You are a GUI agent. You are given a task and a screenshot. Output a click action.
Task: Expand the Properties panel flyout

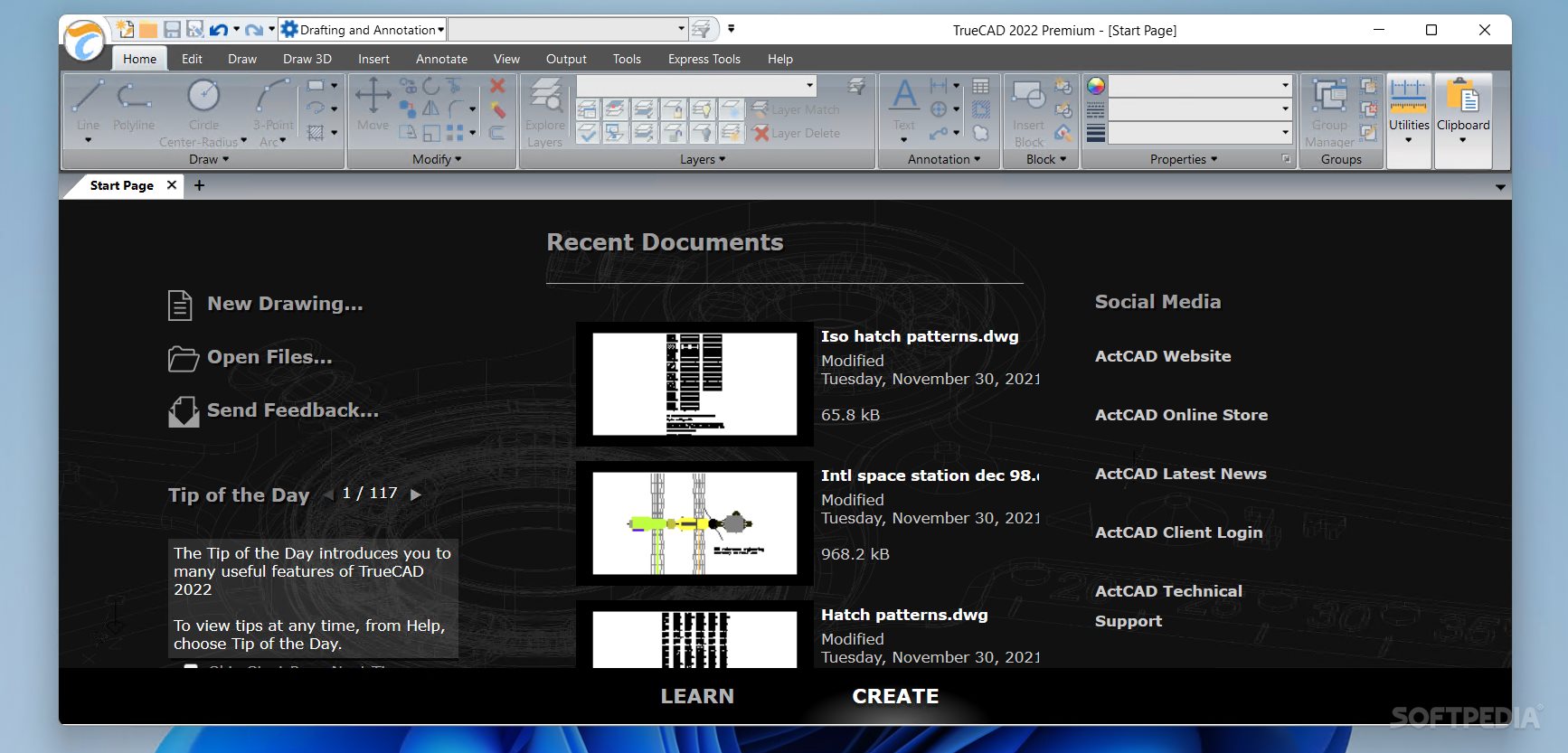1184,159
